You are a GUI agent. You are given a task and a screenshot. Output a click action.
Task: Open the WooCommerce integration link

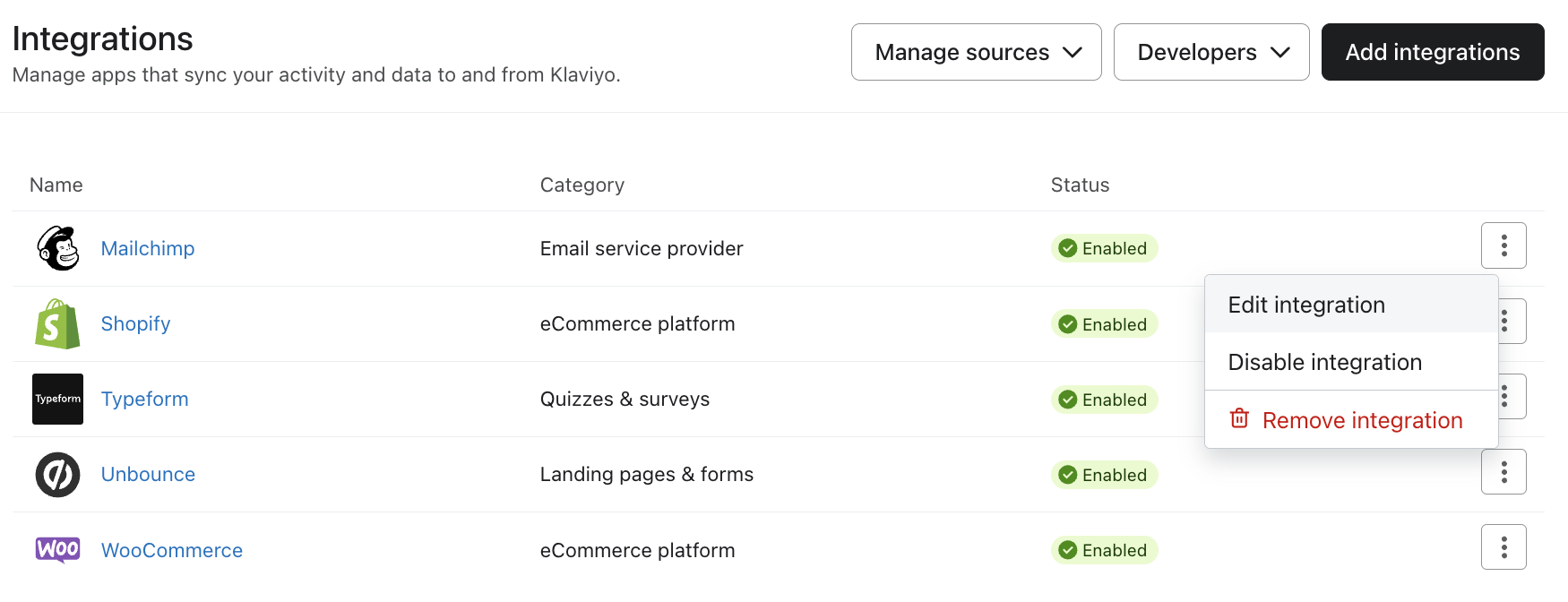tap(171, 550)
